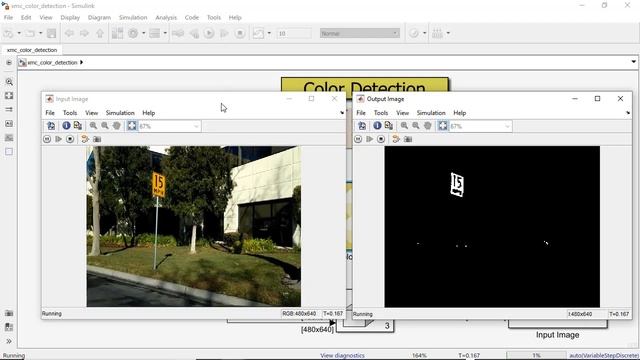
Task: Click the Build Model icon
Action: click(437, 33)
